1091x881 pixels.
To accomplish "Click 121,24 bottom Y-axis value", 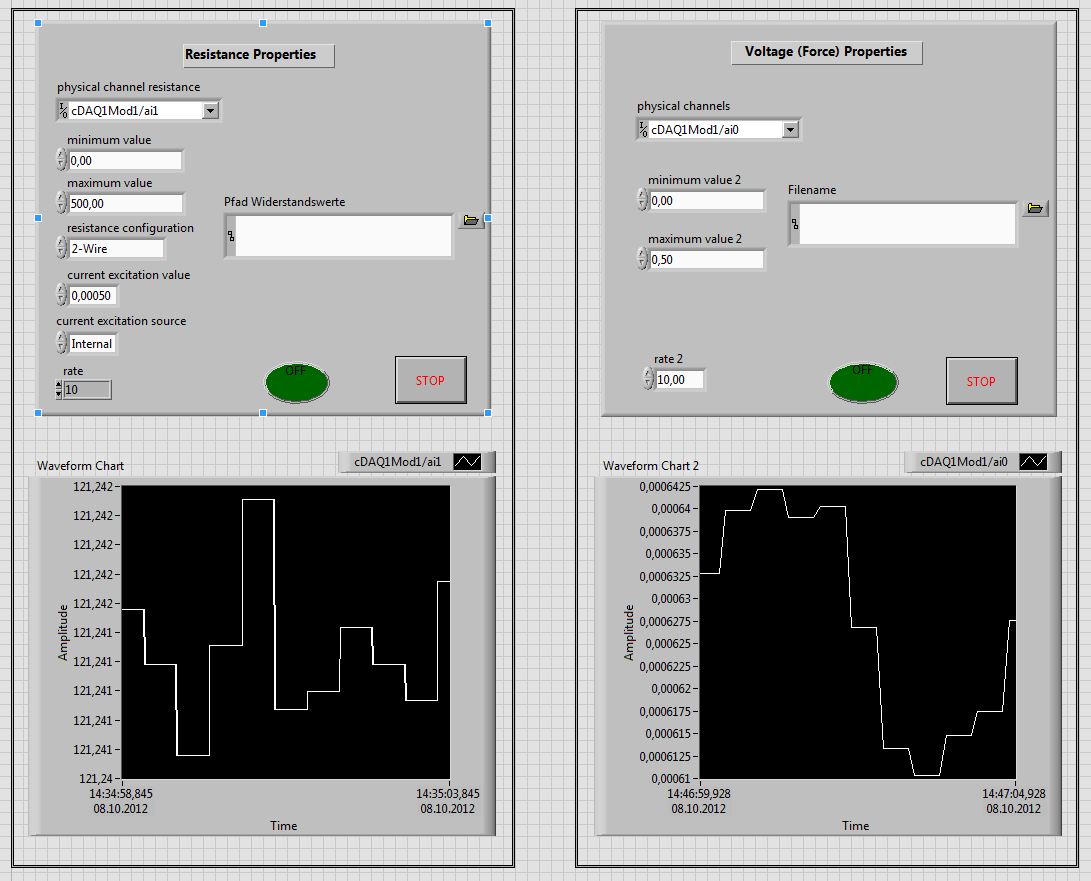I will [95, 779].
